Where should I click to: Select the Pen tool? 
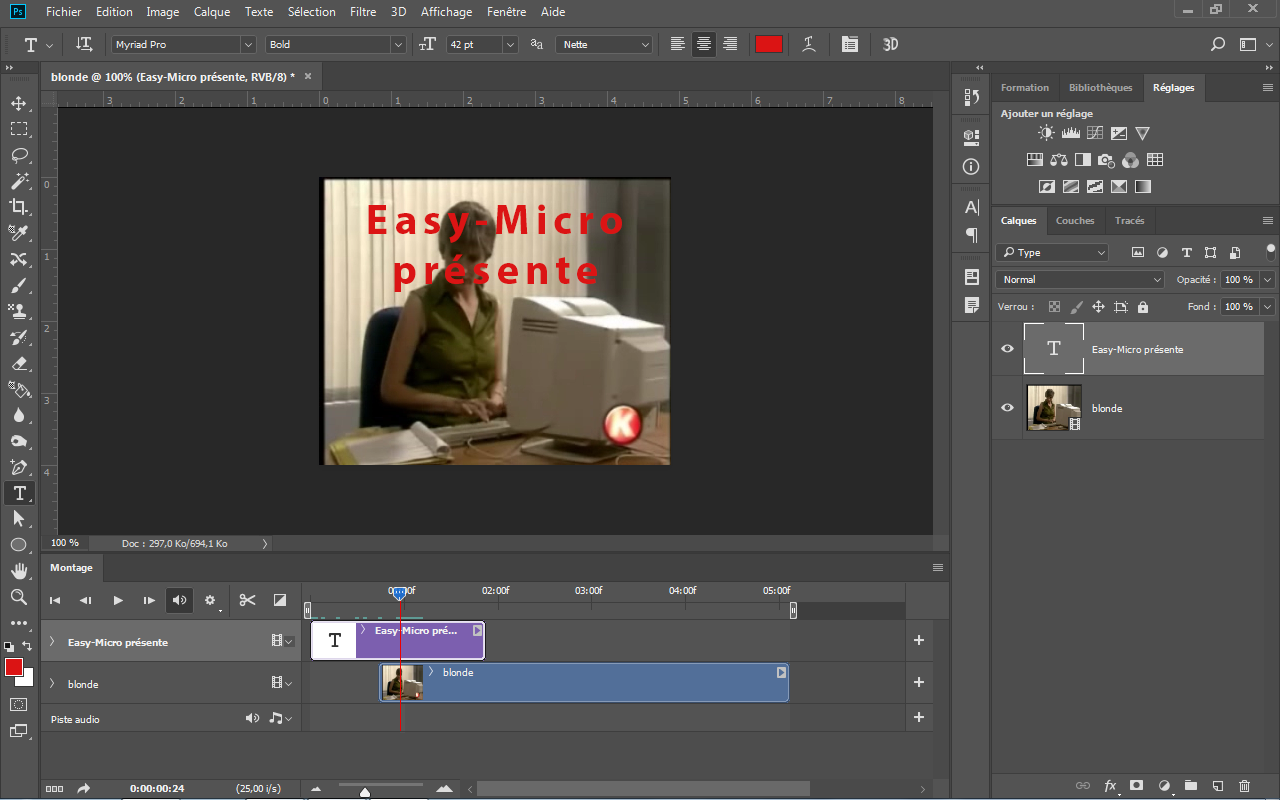coord(18,467)
